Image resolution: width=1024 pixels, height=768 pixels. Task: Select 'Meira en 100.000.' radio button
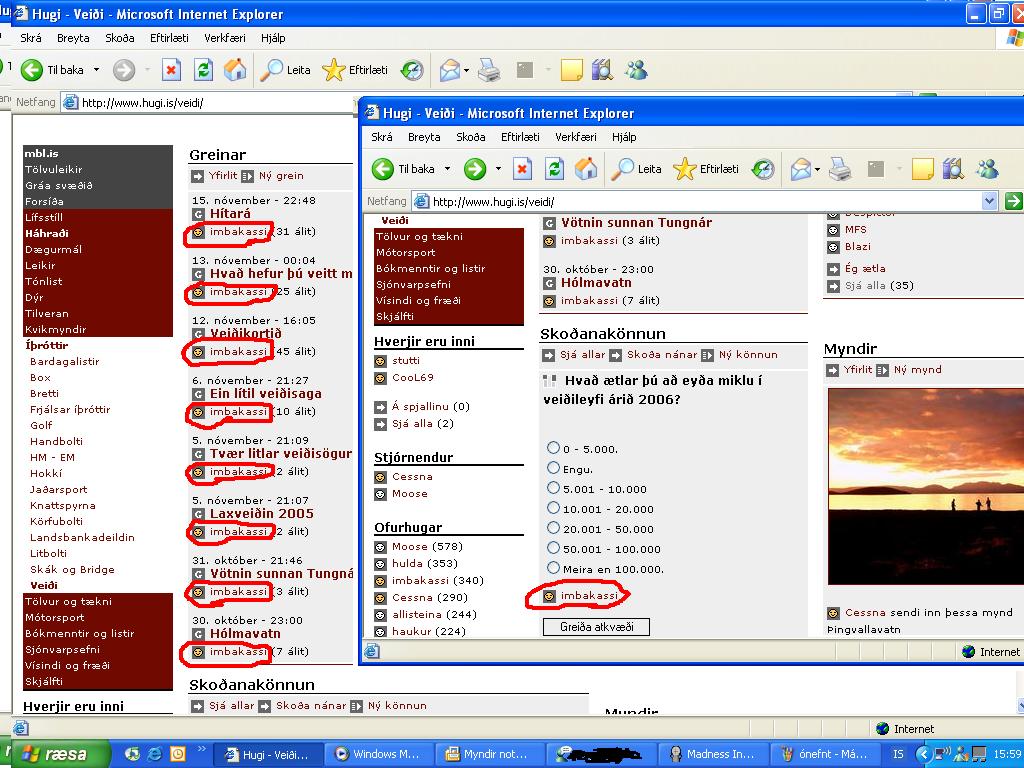pos(553,568)
